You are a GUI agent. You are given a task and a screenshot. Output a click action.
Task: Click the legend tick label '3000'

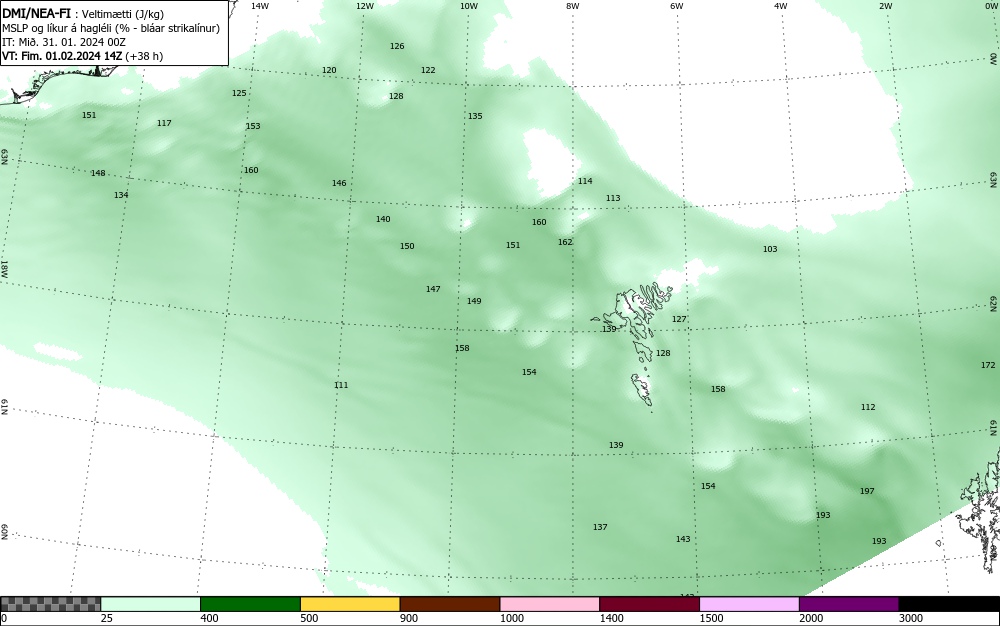[x=911, y=618]
